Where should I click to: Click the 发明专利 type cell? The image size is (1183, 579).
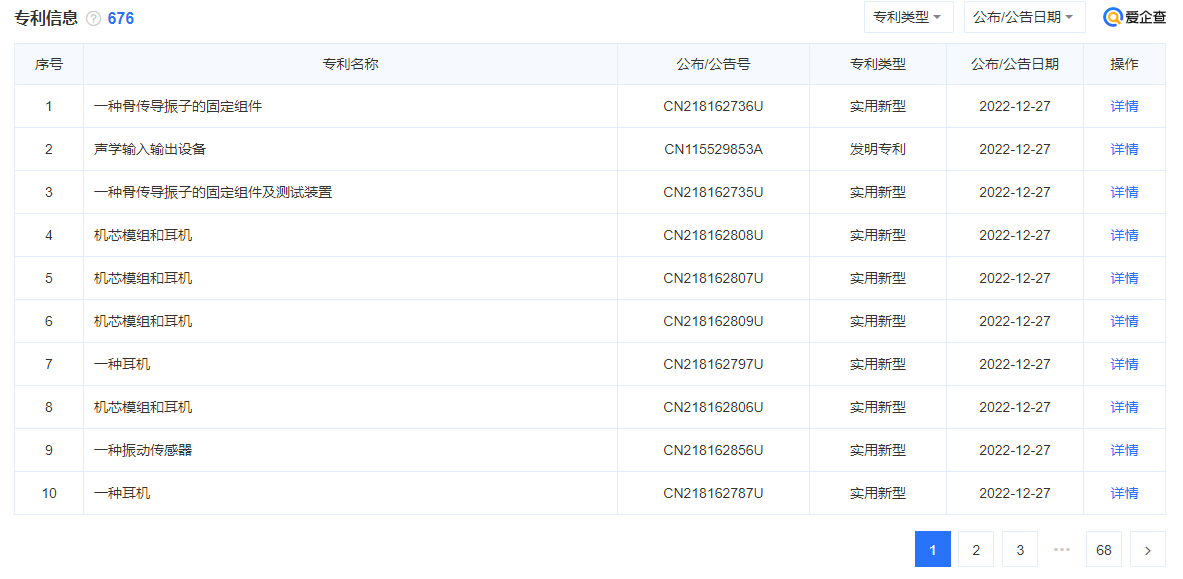click(877, 149)
